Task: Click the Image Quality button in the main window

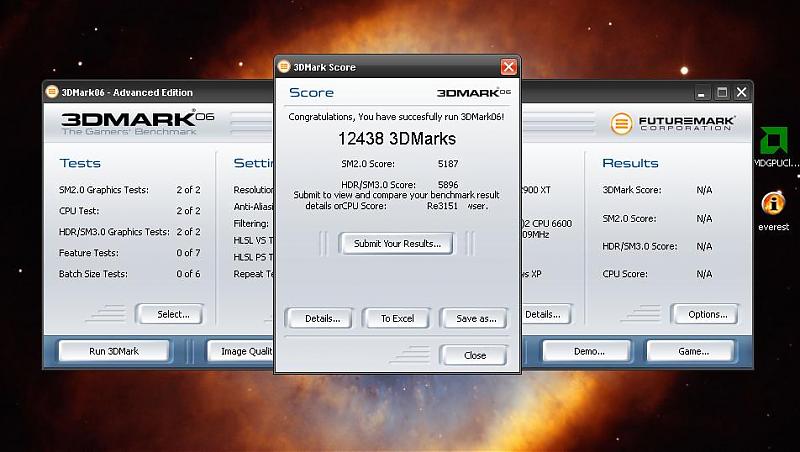Action: [x=241, y=351]
